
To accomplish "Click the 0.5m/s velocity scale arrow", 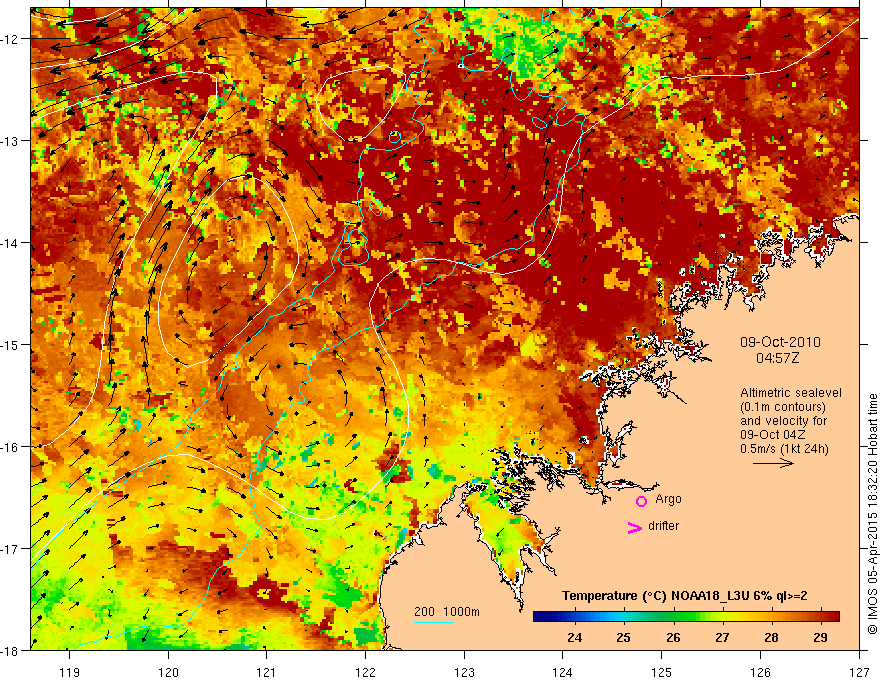I will pos(773,463).
